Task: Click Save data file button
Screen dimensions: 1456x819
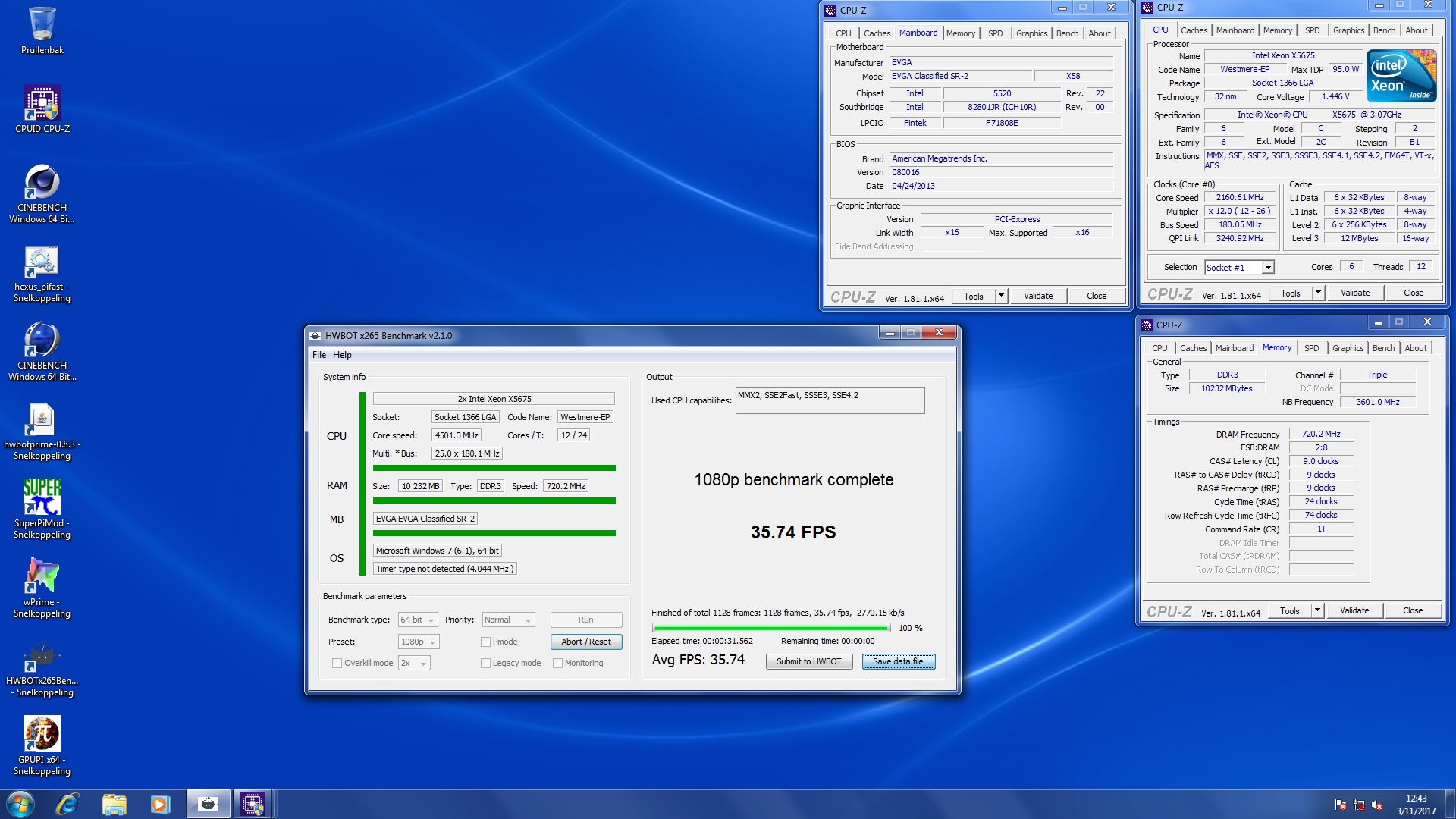Action: coord(898,661)
